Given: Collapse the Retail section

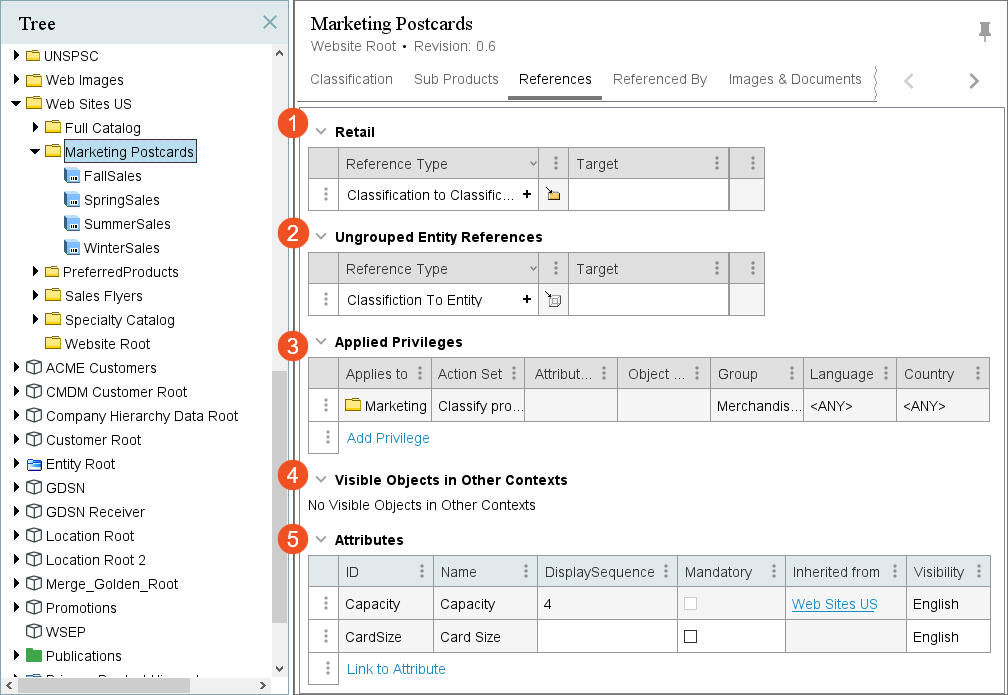Looking at the screenshot, I should (321, 132).
